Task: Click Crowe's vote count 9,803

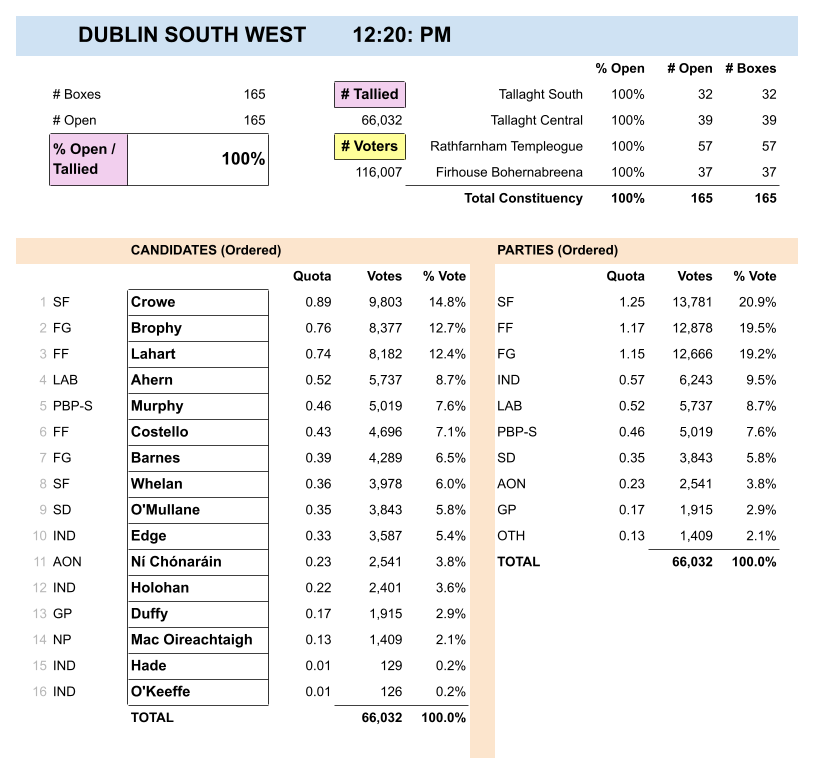Action: 385,302
